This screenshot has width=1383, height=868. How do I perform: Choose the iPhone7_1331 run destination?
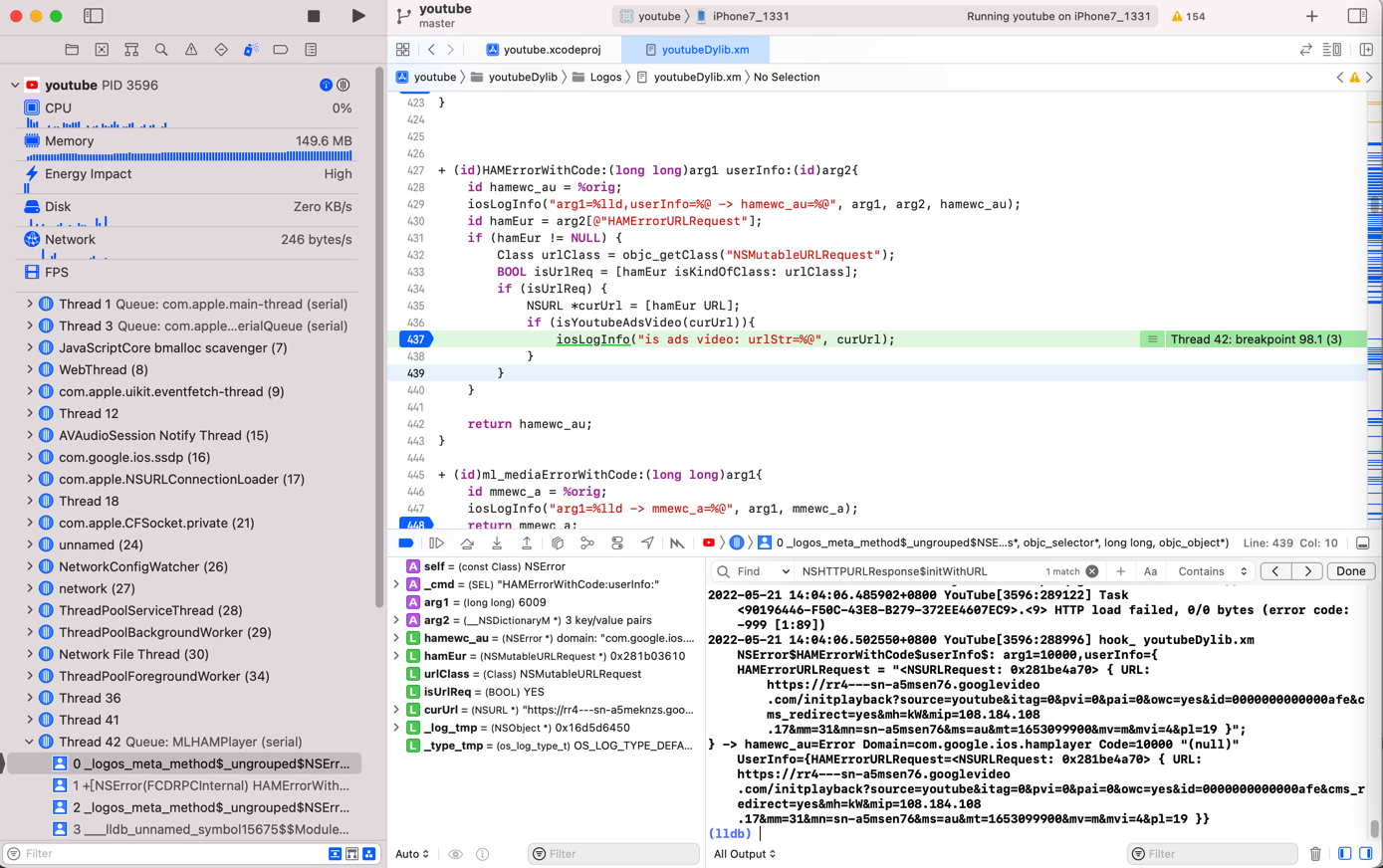[744, 17]
